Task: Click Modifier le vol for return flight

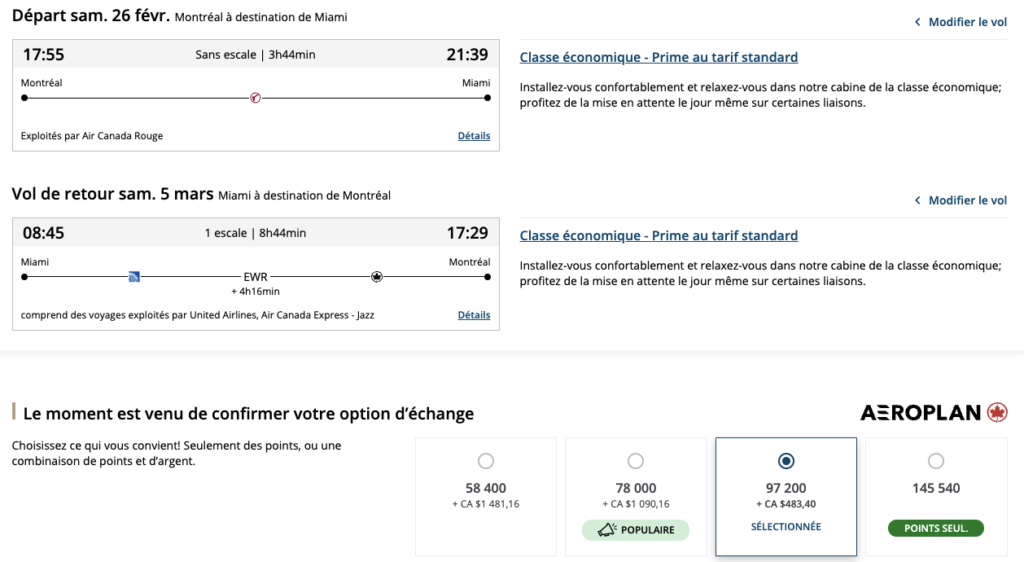Action: tap(967, 201)
